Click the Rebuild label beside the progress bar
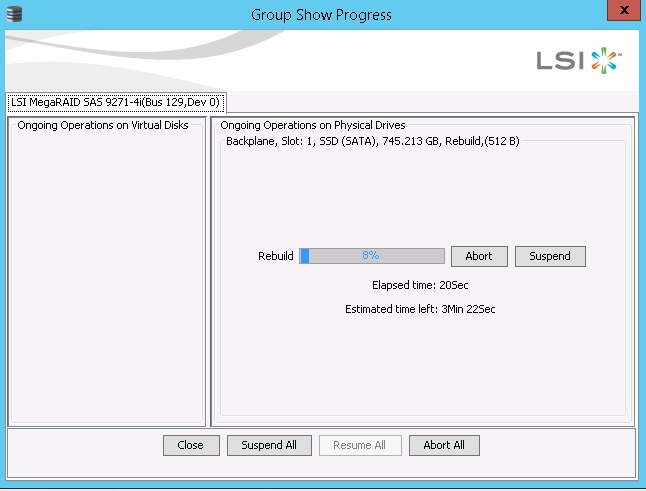Viewport: 646px width, 491px height. point(276,256)
